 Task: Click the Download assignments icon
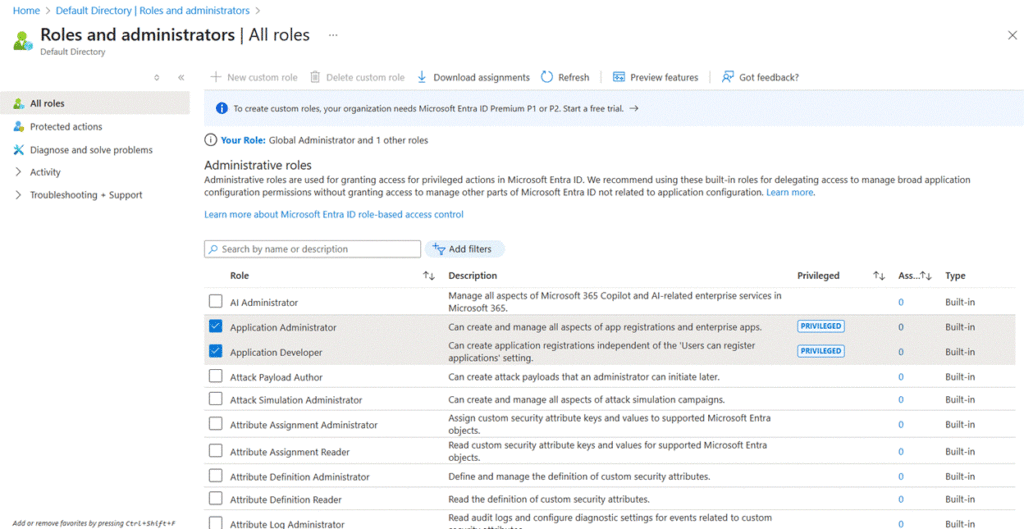(422, 77)
